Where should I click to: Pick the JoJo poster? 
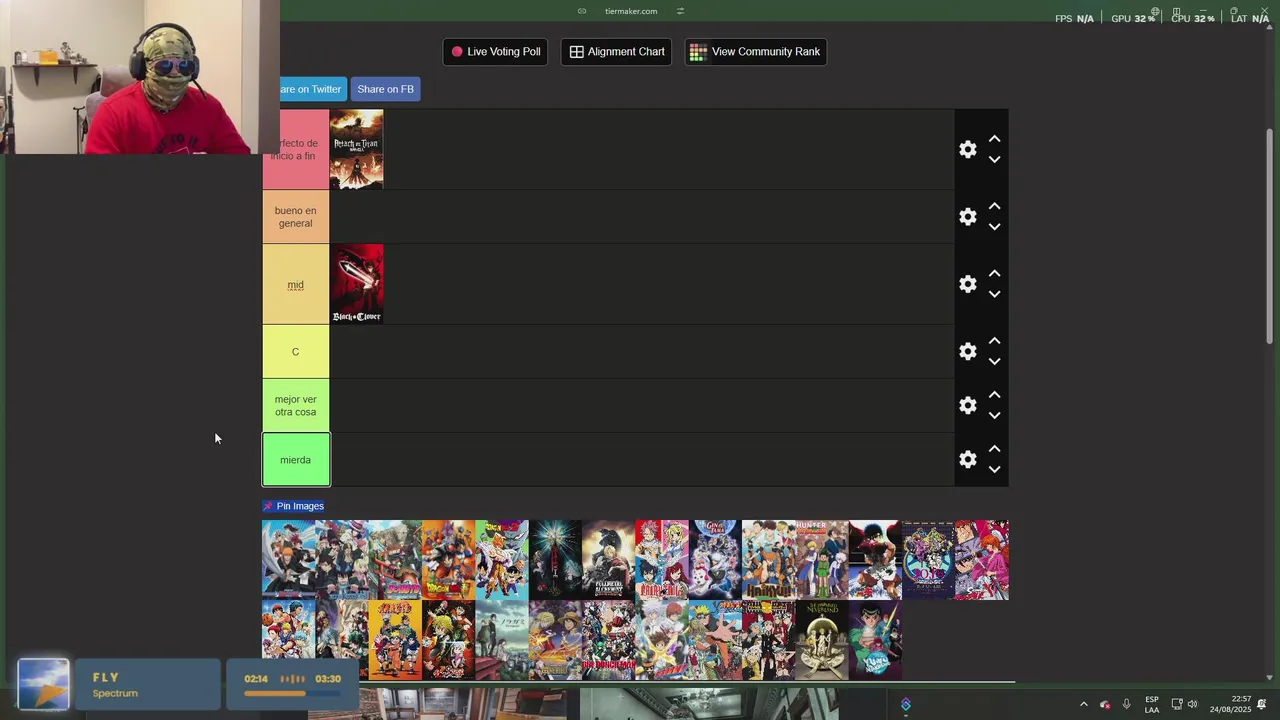tap(928, 560)
